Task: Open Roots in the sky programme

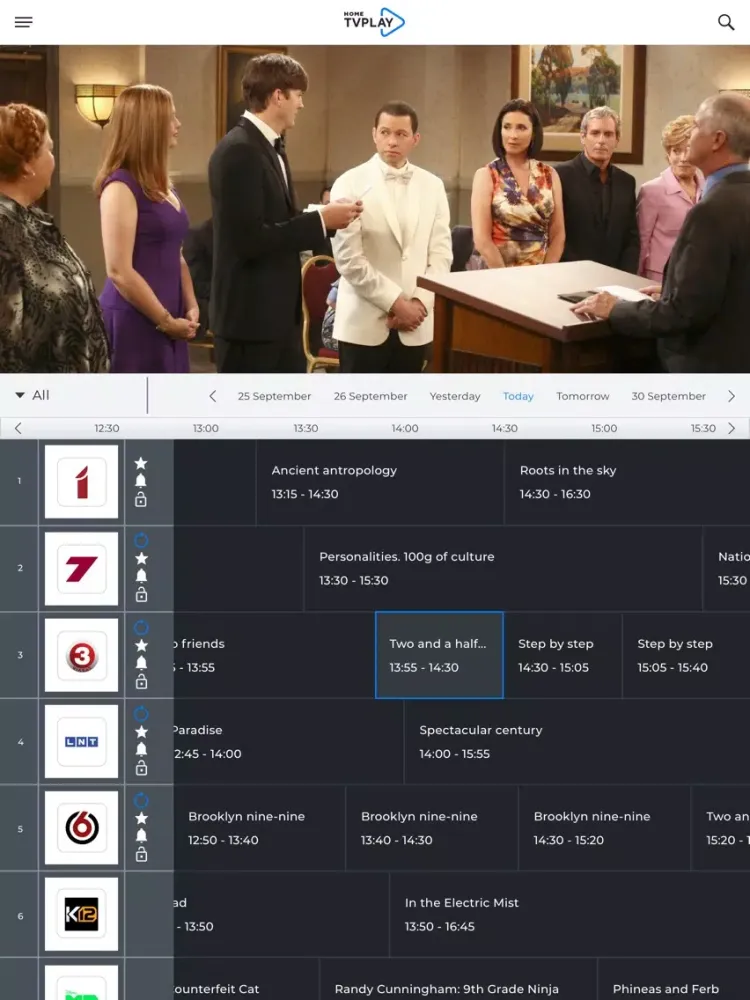Action: [628, 482]
